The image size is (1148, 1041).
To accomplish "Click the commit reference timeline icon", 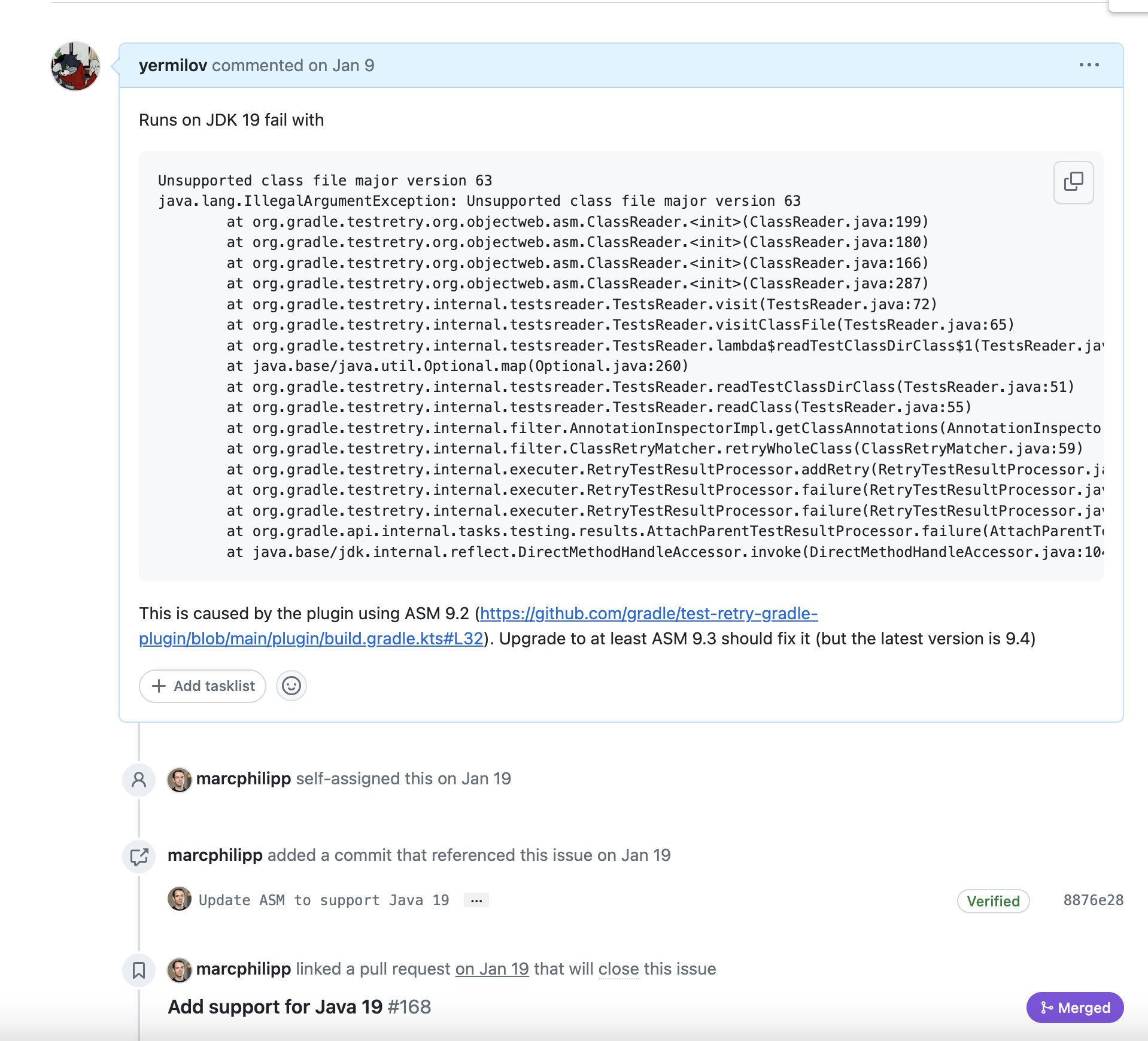I will pyautogui.click(x=139, y=857).
